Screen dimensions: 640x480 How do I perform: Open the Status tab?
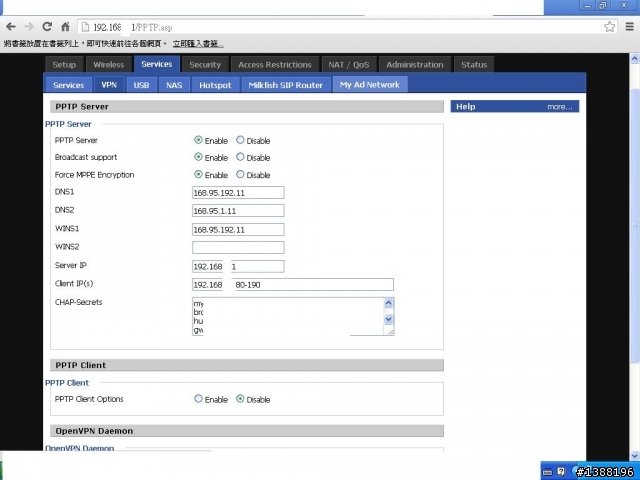pos(474,65)
